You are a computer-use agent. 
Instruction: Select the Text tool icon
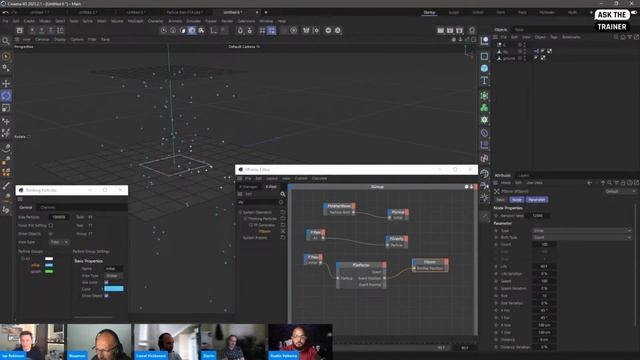[x=484, y=80]
